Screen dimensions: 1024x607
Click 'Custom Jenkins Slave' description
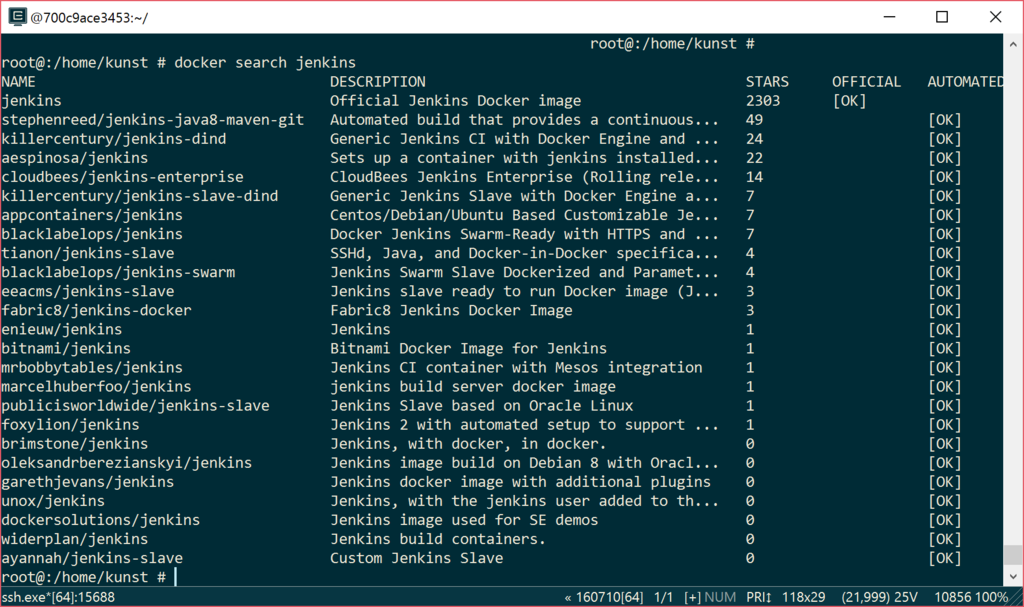click(x=417, y=558)
